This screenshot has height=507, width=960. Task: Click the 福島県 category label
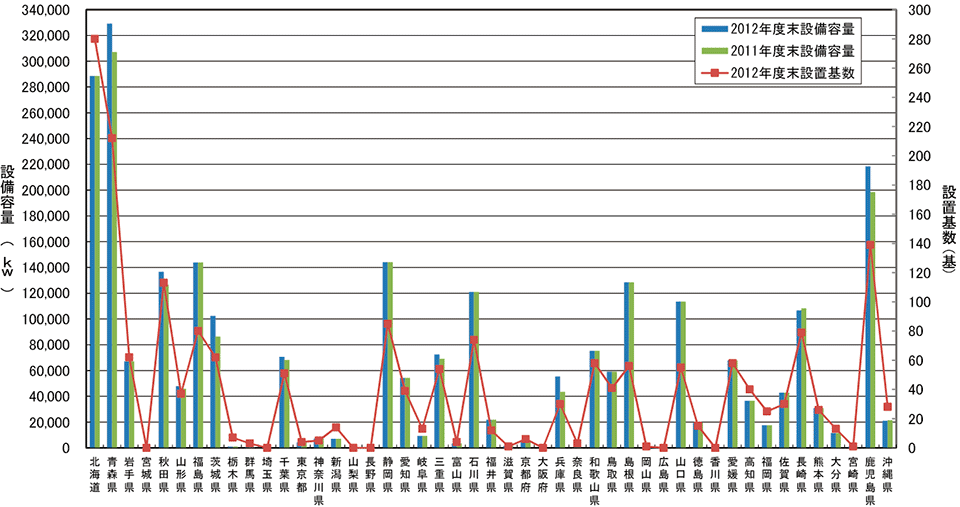pyautogui.click(x=198, y=473)
